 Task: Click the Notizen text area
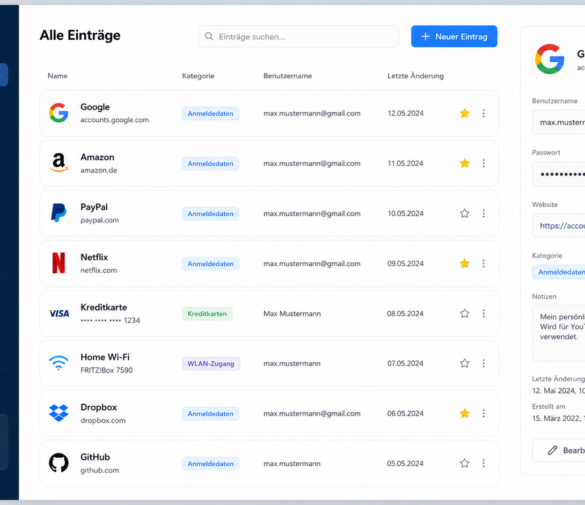559,333
